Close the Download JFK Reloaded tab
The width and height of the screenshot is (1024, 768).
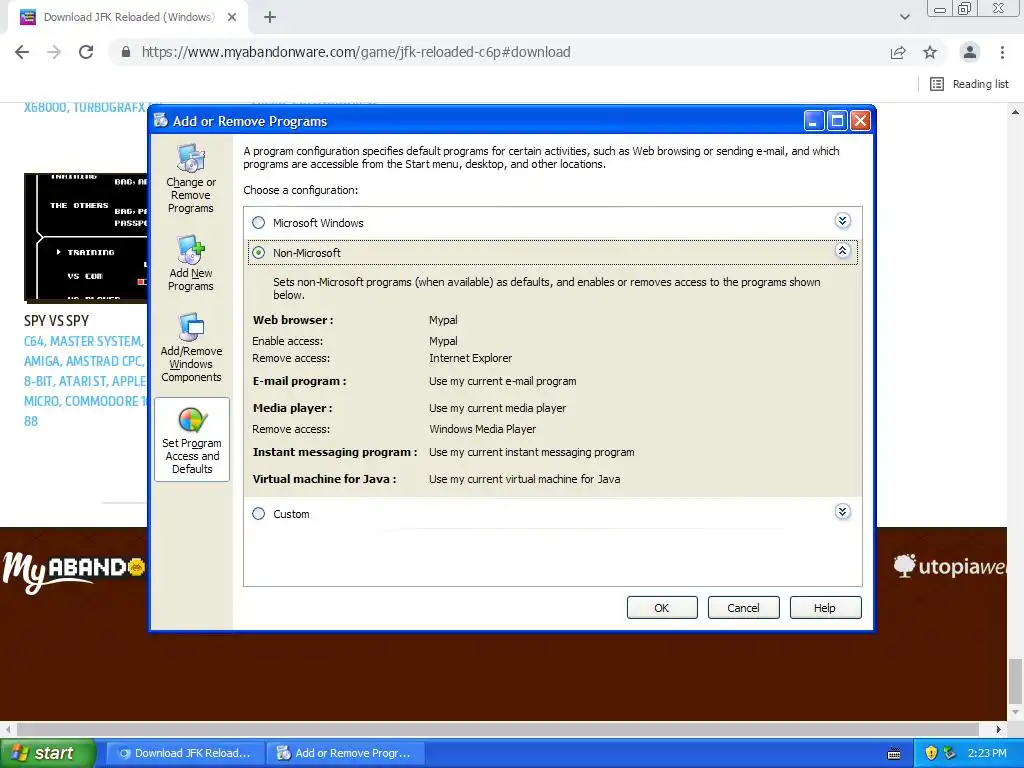click(232, 17)
